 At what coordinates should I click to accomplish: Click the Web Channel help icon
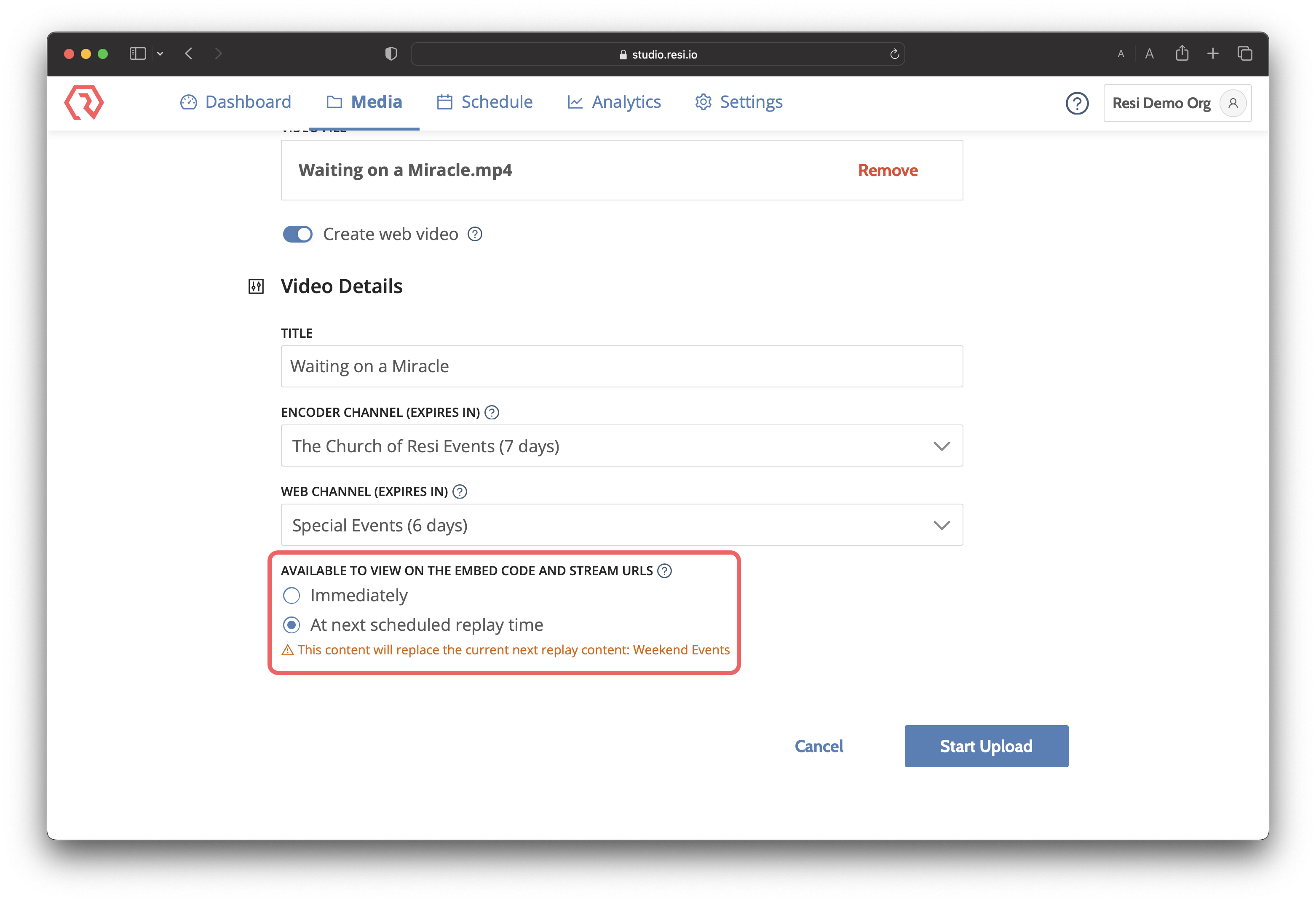pyautogui.click(x=460, y=491)
